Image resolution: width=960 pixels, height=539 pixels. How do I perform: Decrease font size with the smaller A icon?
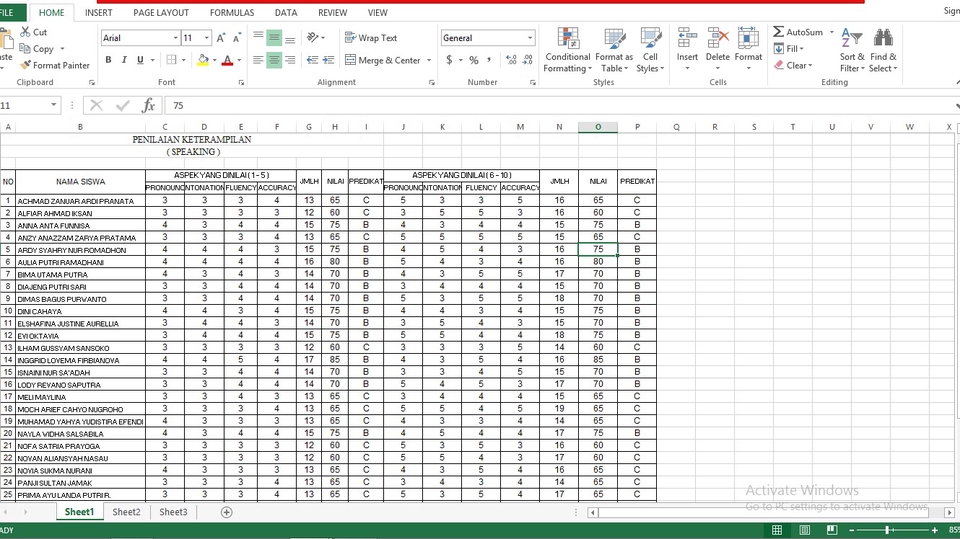pyautogui.click(x=237, y=38)
